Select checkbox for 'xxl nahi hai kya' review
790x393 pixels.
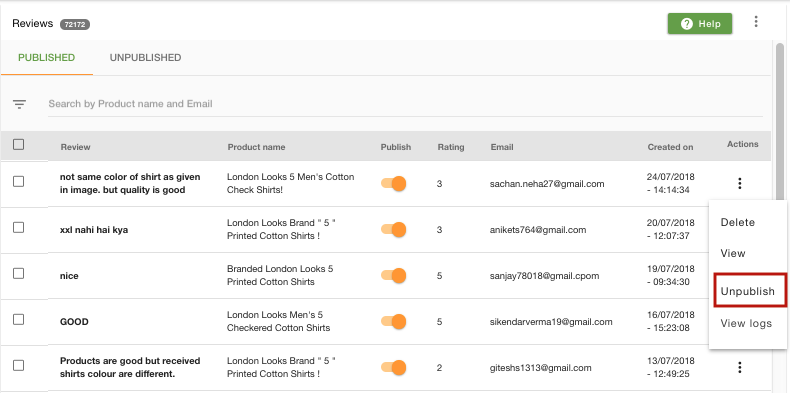[x=19, y=227]
